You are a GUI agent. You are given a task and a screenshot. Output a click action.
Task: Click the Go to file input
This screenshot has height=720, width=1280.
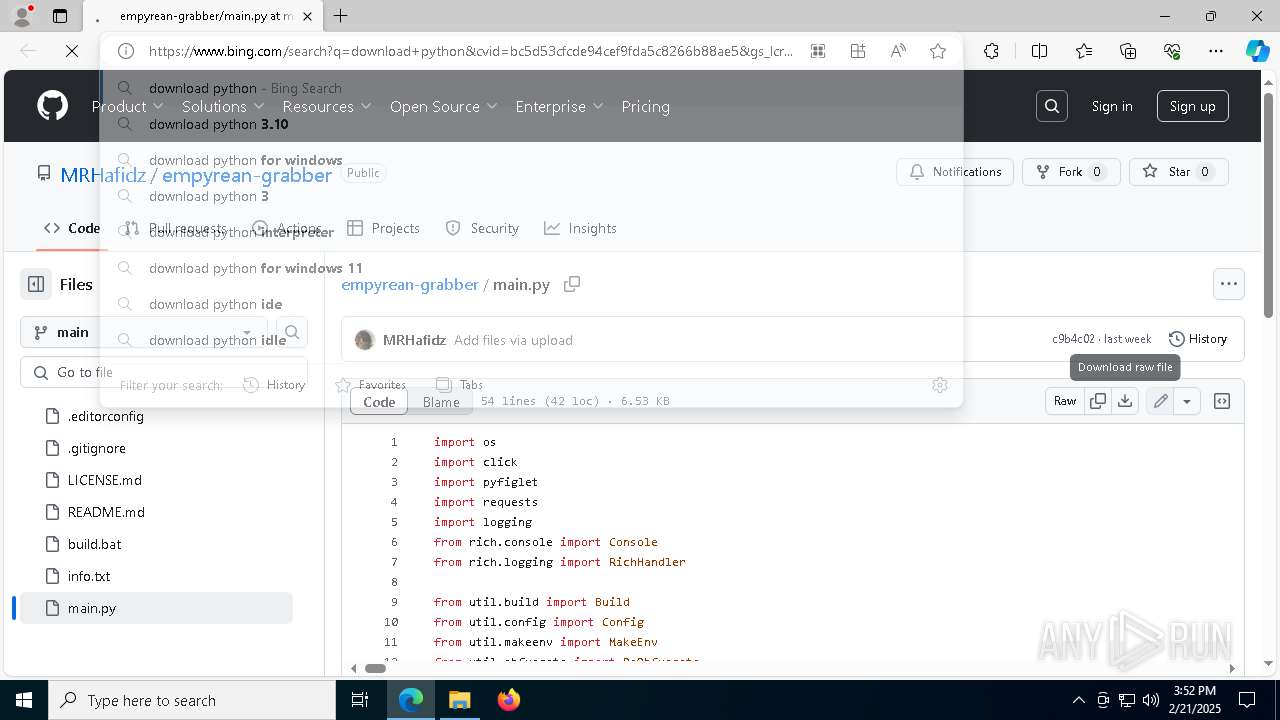(163, 372)
